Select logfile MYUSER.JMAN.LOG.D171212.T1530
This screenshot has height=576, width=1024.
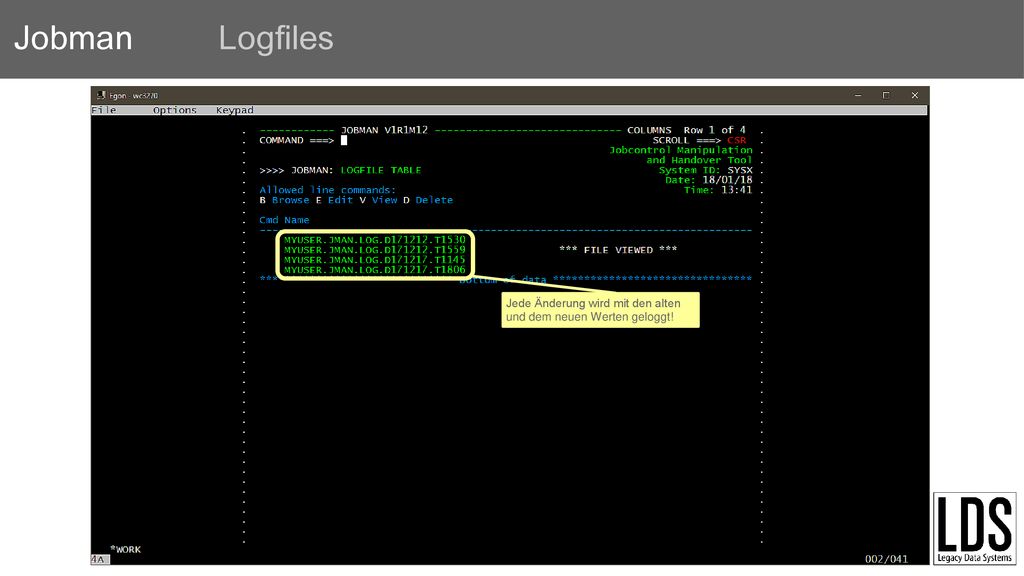374,240
